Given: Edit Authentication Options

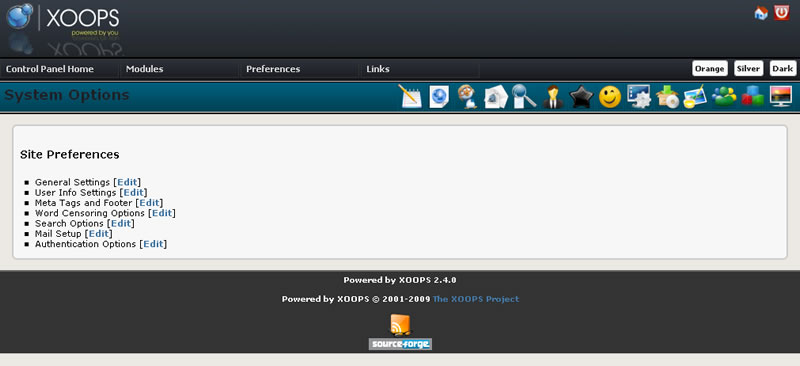Looking at the screenshot, I should (x=154, y=244).
